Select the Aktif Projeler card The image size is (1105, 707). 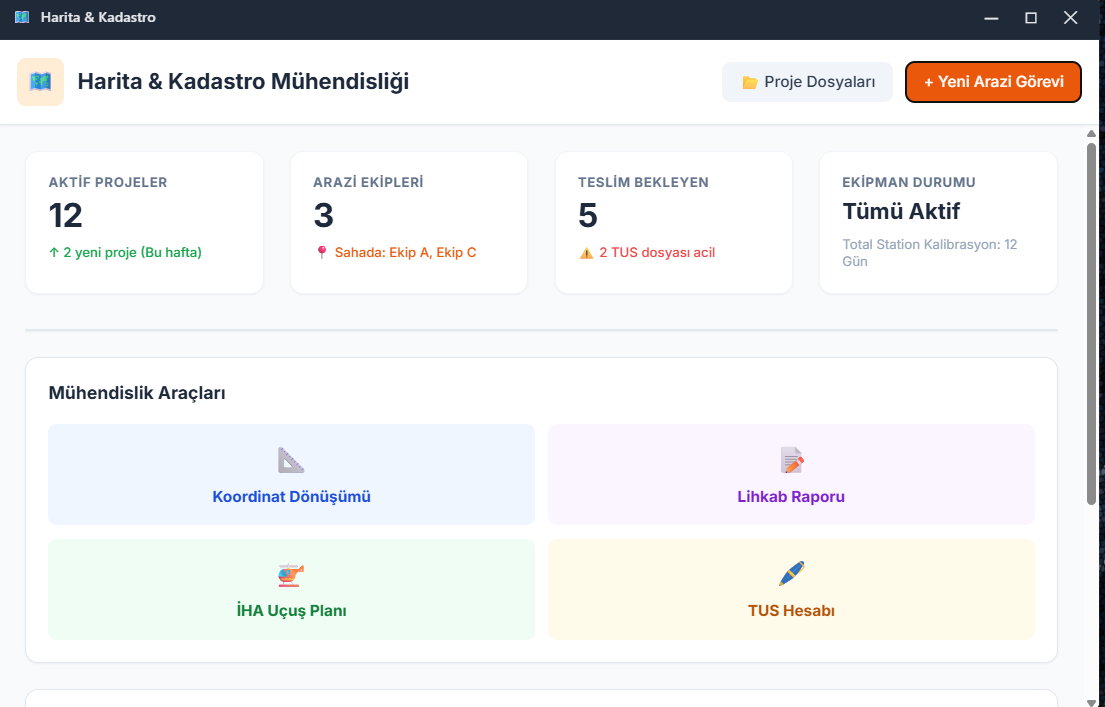(x=144, y=222)
